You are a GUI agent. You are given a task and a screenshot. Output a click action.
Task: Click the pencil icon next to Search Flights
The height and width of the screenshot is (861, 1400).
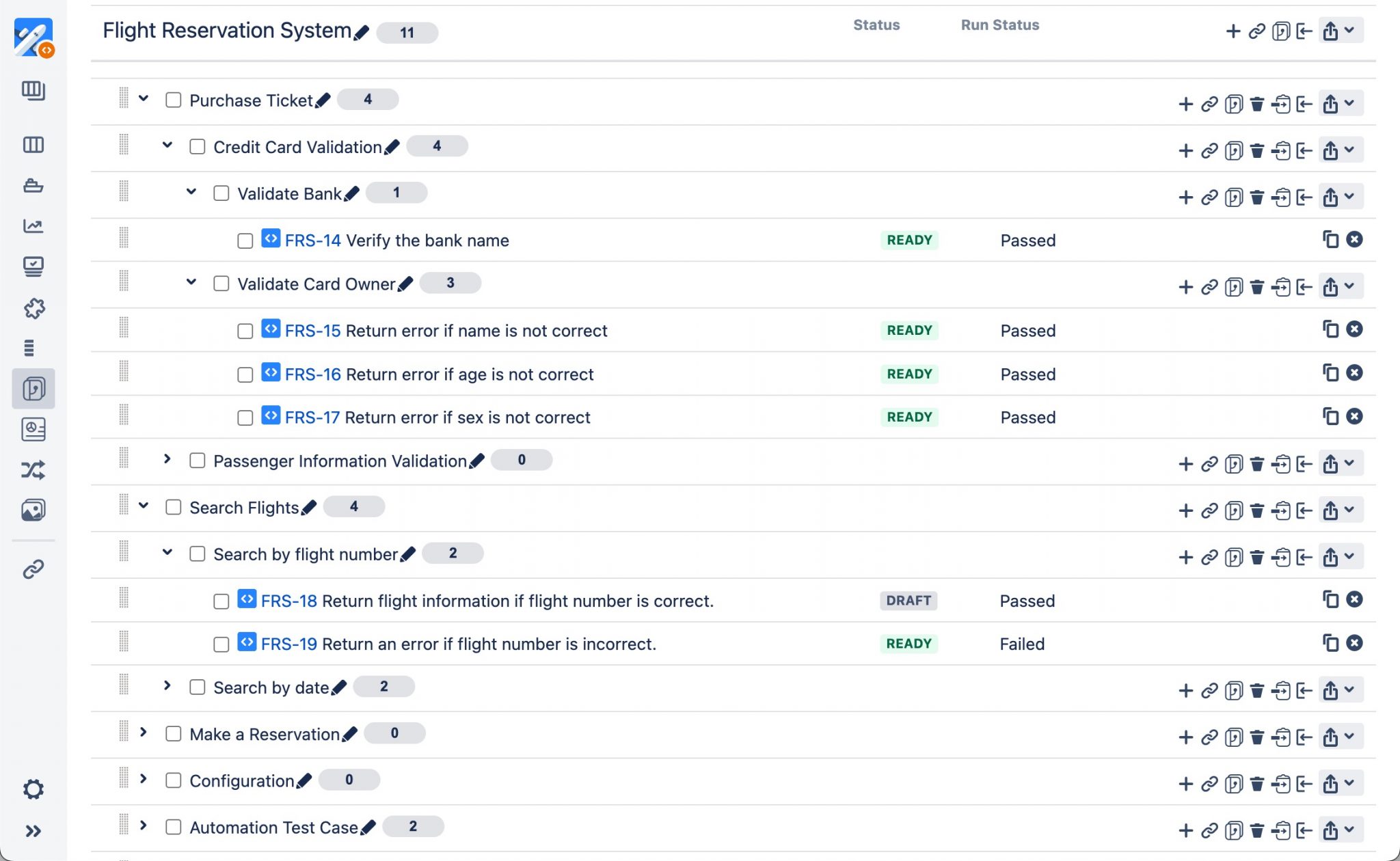309,508
